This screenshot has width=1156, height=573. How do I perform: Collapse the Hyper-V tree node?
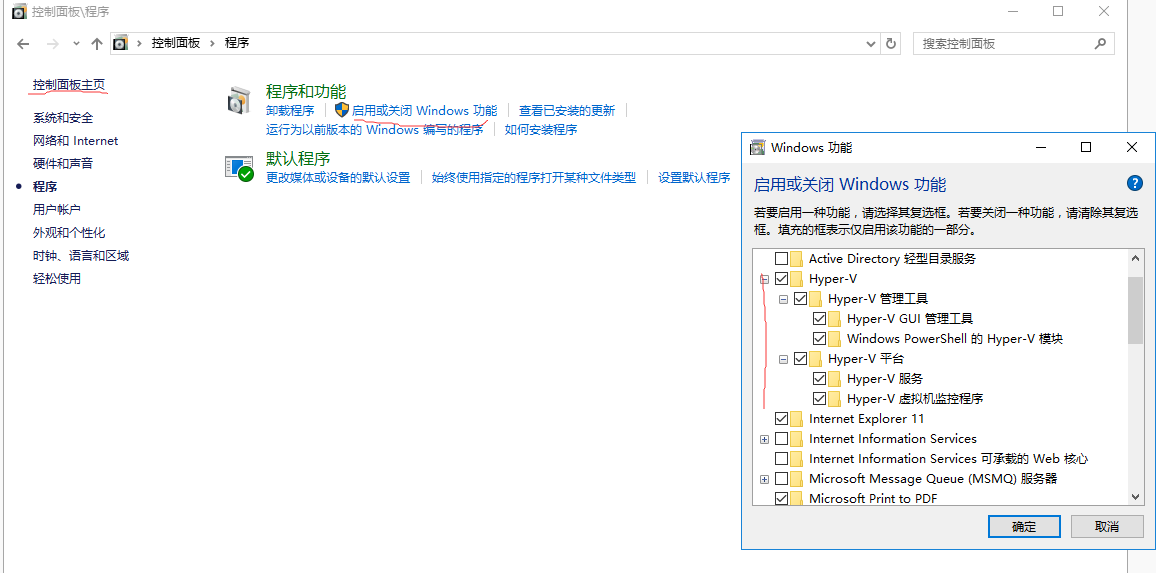(x=765, y=279)
